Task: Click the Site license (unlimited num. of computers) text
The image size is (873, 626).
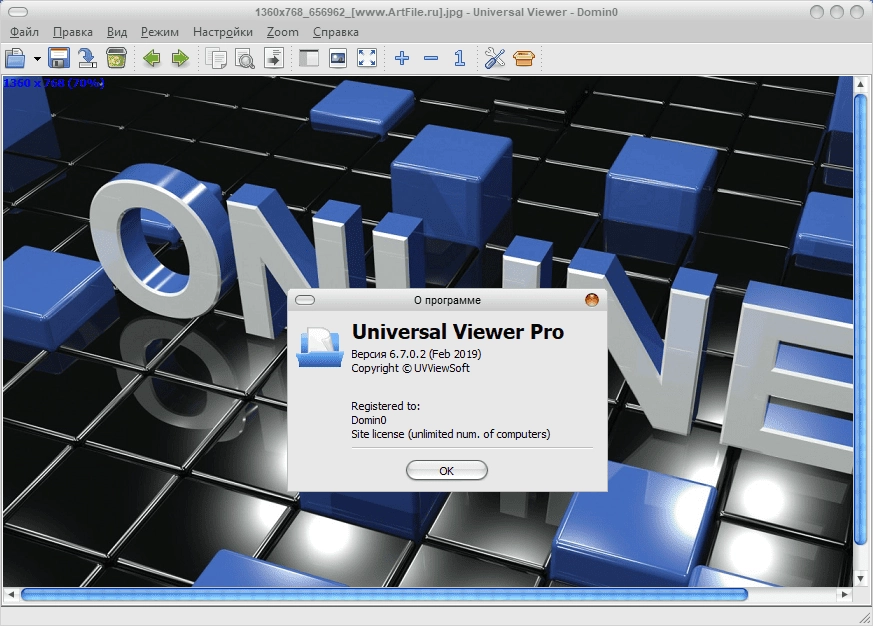Action: click(450, 434)
